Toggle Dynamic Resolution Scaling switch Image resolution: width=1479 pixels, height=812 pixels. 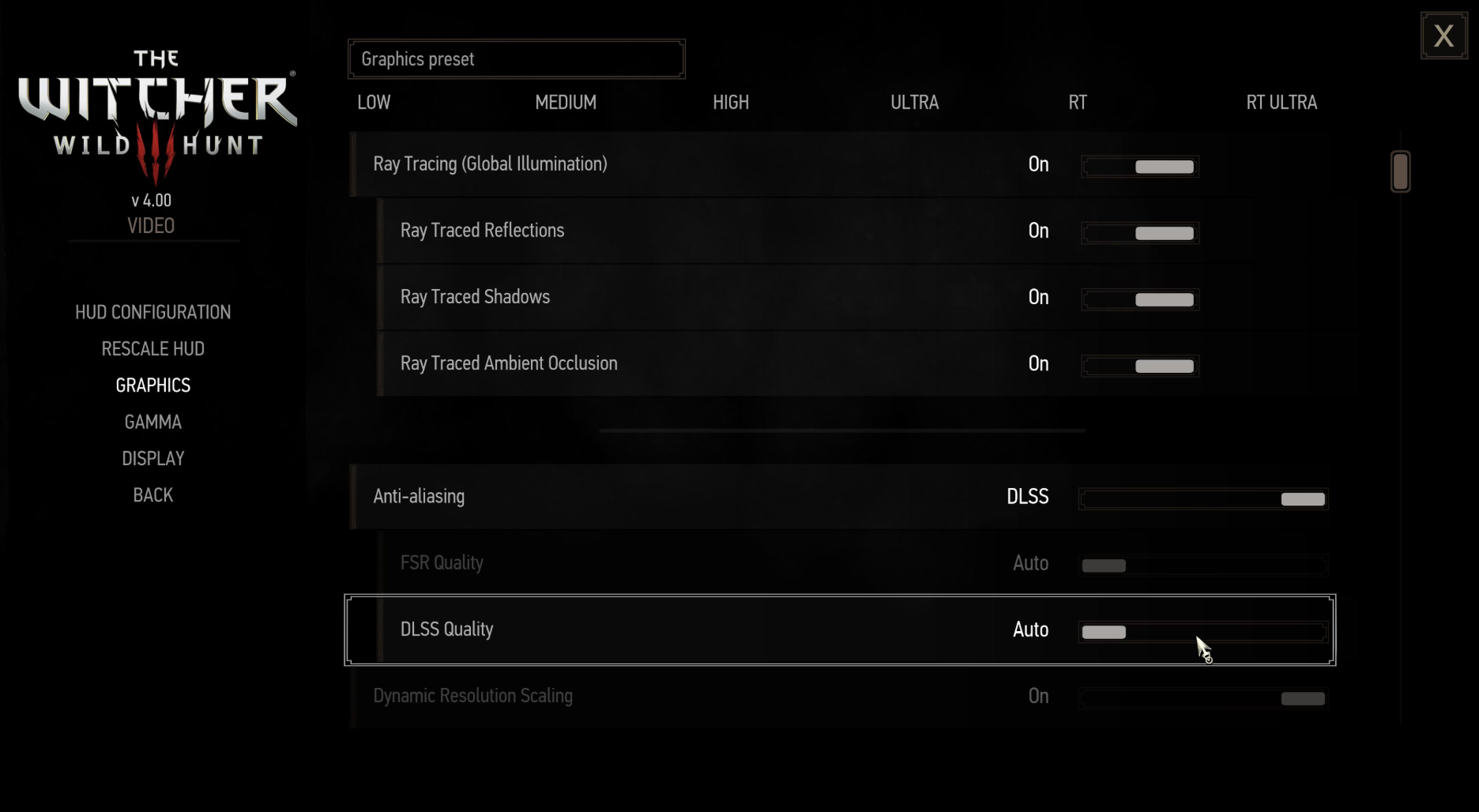point(1203,698)
